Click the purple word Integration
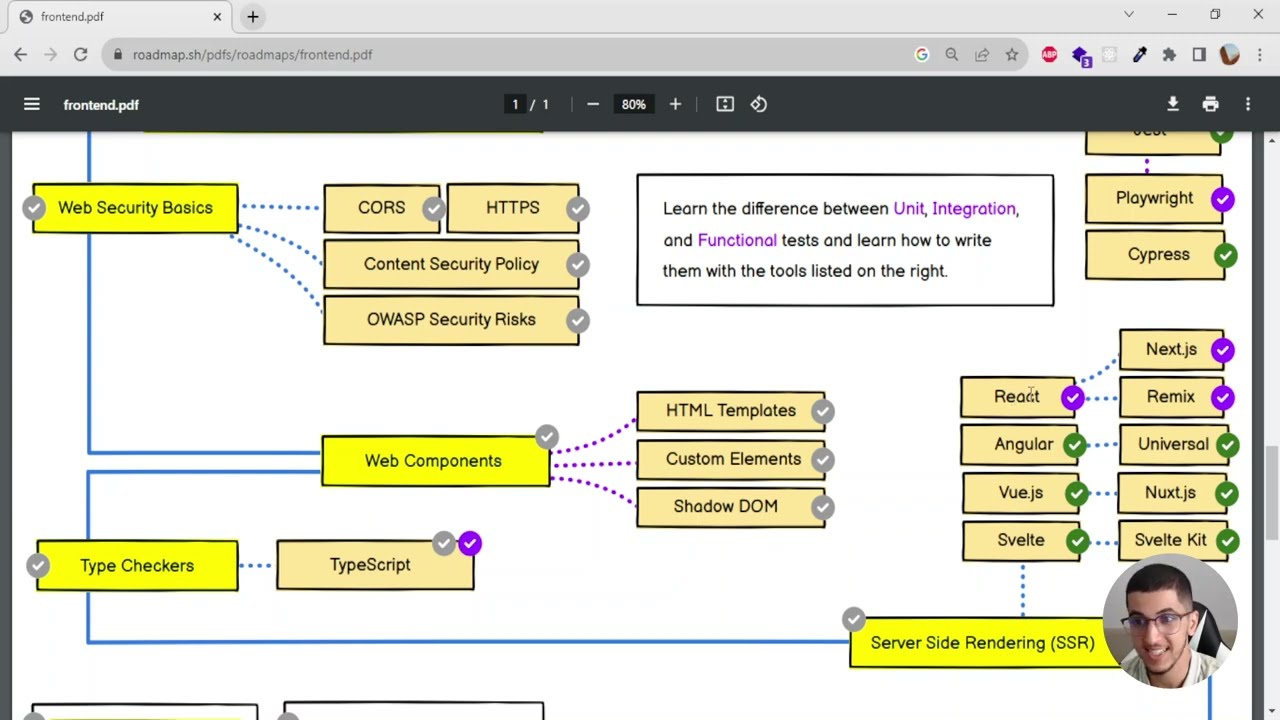This screenshot has height=720, width=1280. pos(973,209)
